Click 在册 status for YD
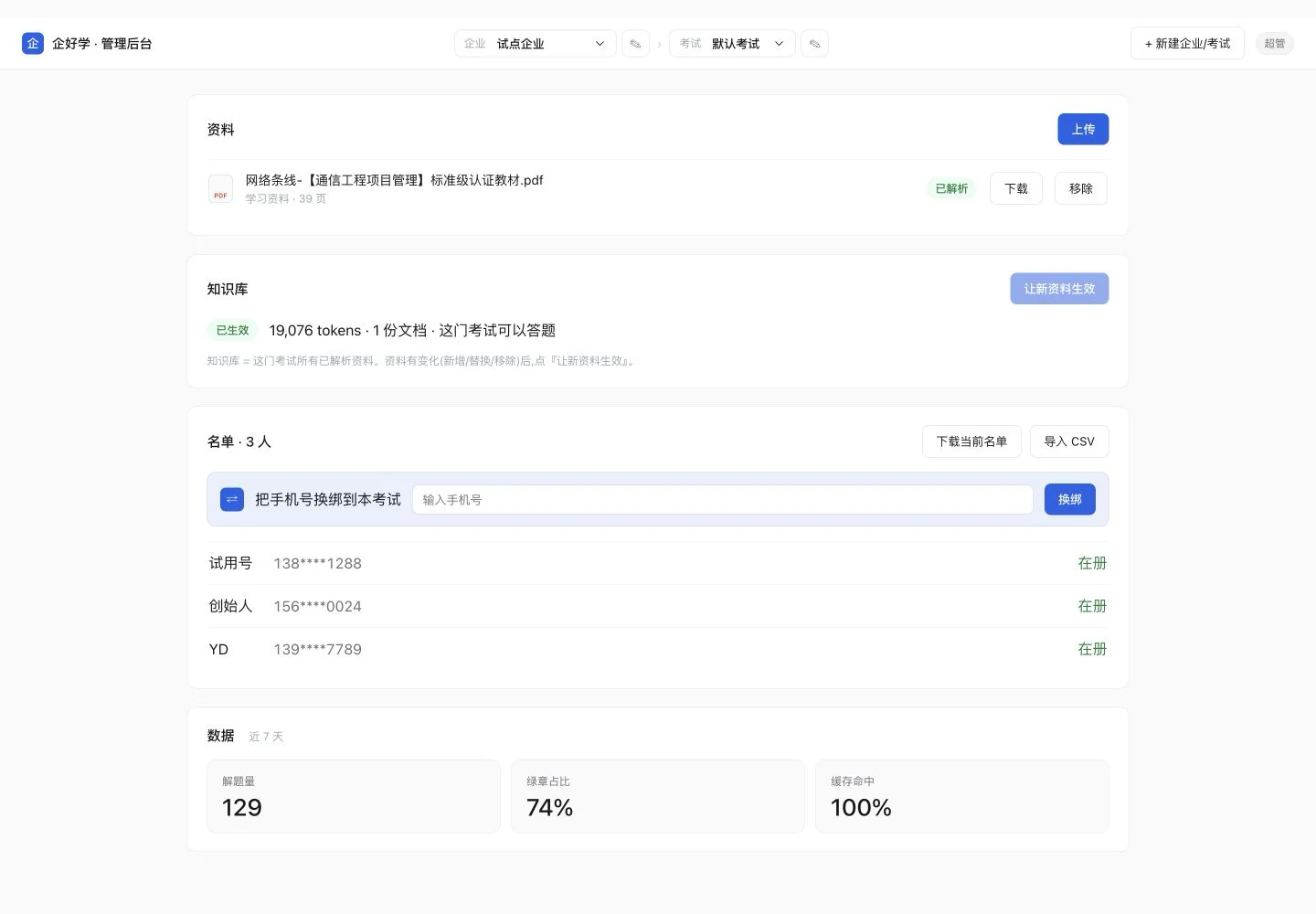The height and width of the screenshot is (914, 1316). [x=1092, y=649]
